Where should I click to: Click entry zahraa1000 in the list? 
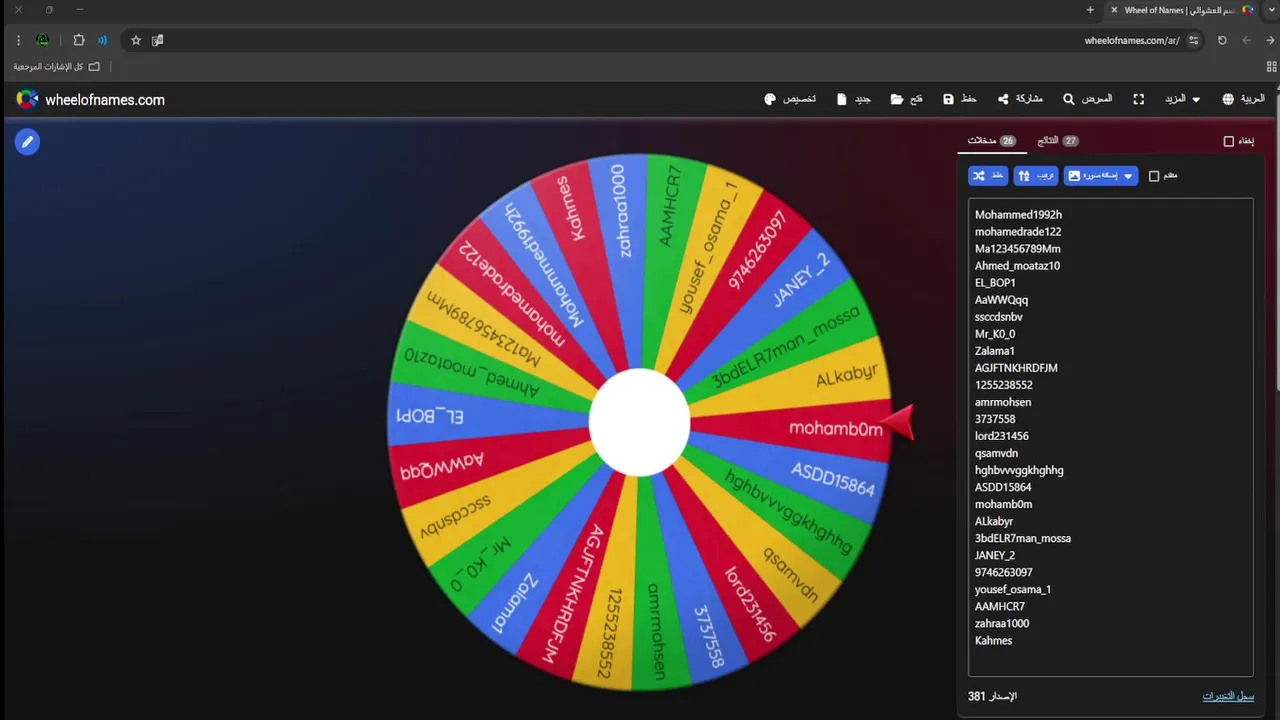[x=1002, y=623]
